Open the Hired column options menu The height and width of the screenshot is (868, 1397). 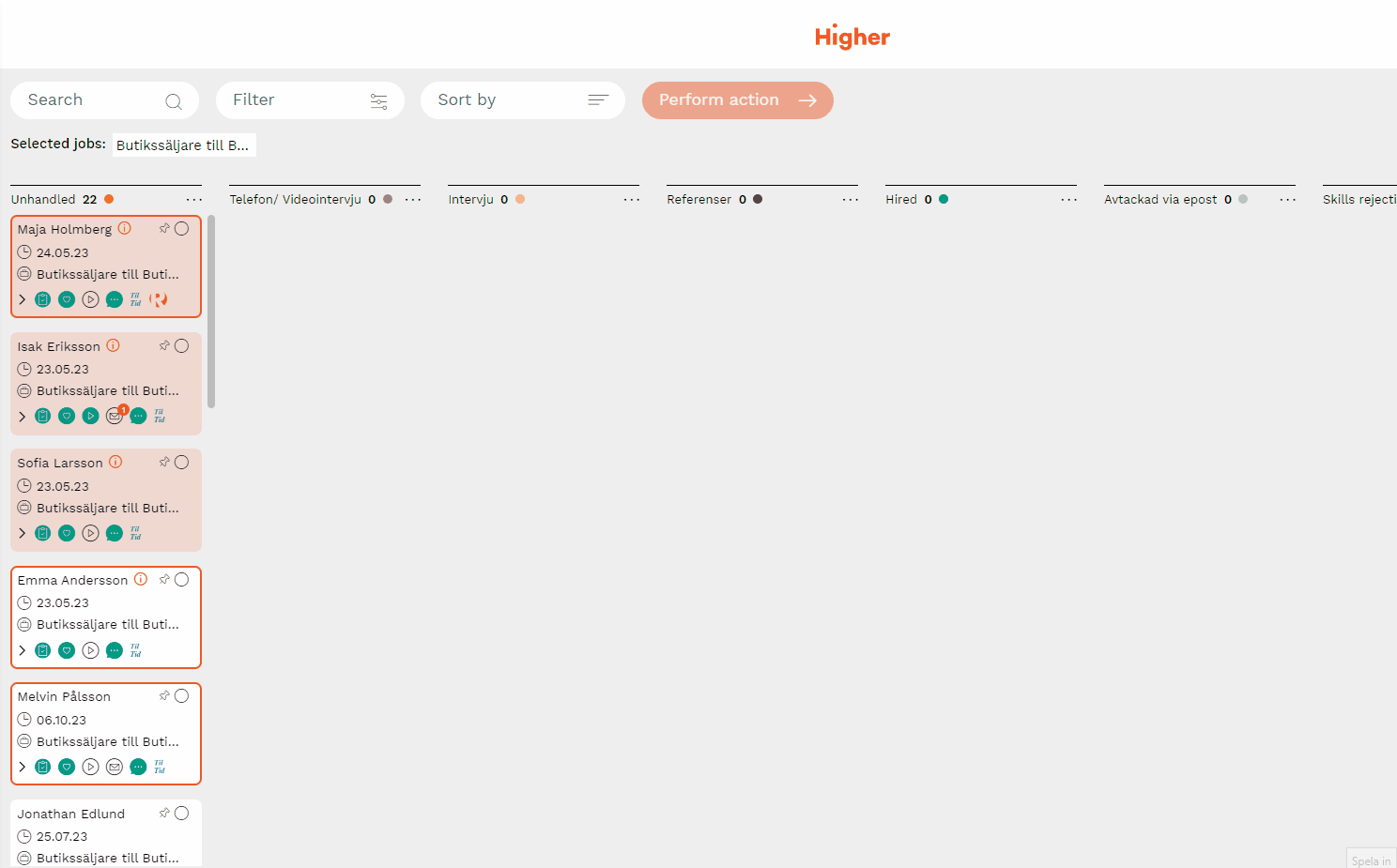1068,200
